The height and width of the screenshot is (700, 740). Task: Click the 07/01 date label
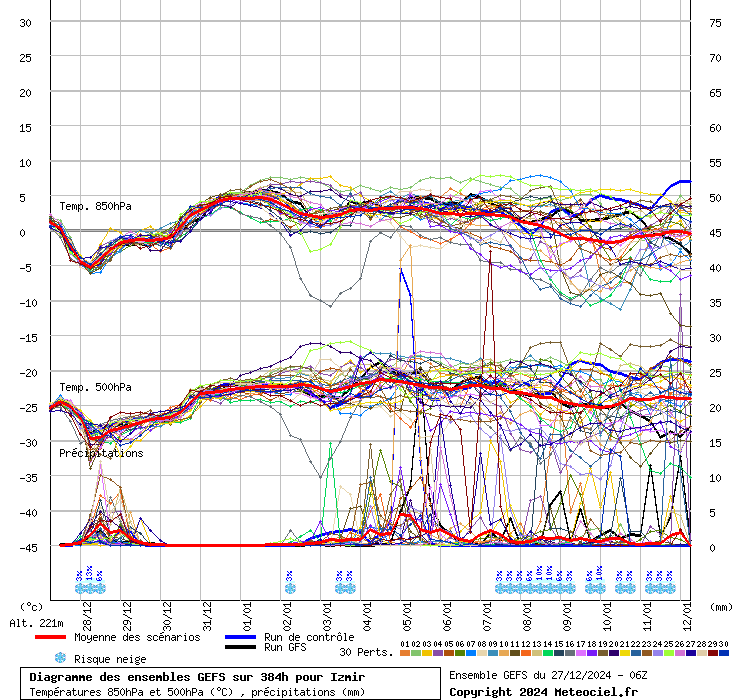tap(488, 616)
